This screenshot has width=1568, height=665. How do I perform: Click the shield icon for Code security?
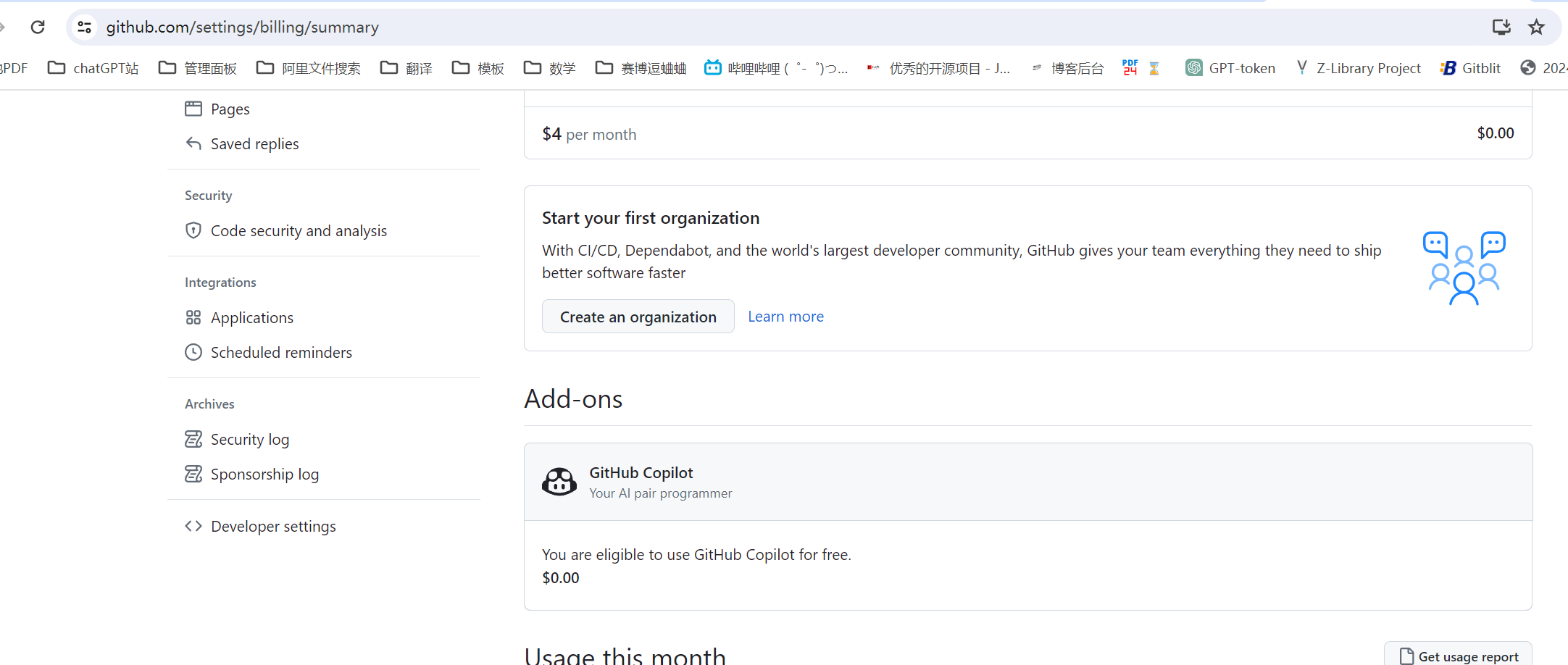pos(193,230)
